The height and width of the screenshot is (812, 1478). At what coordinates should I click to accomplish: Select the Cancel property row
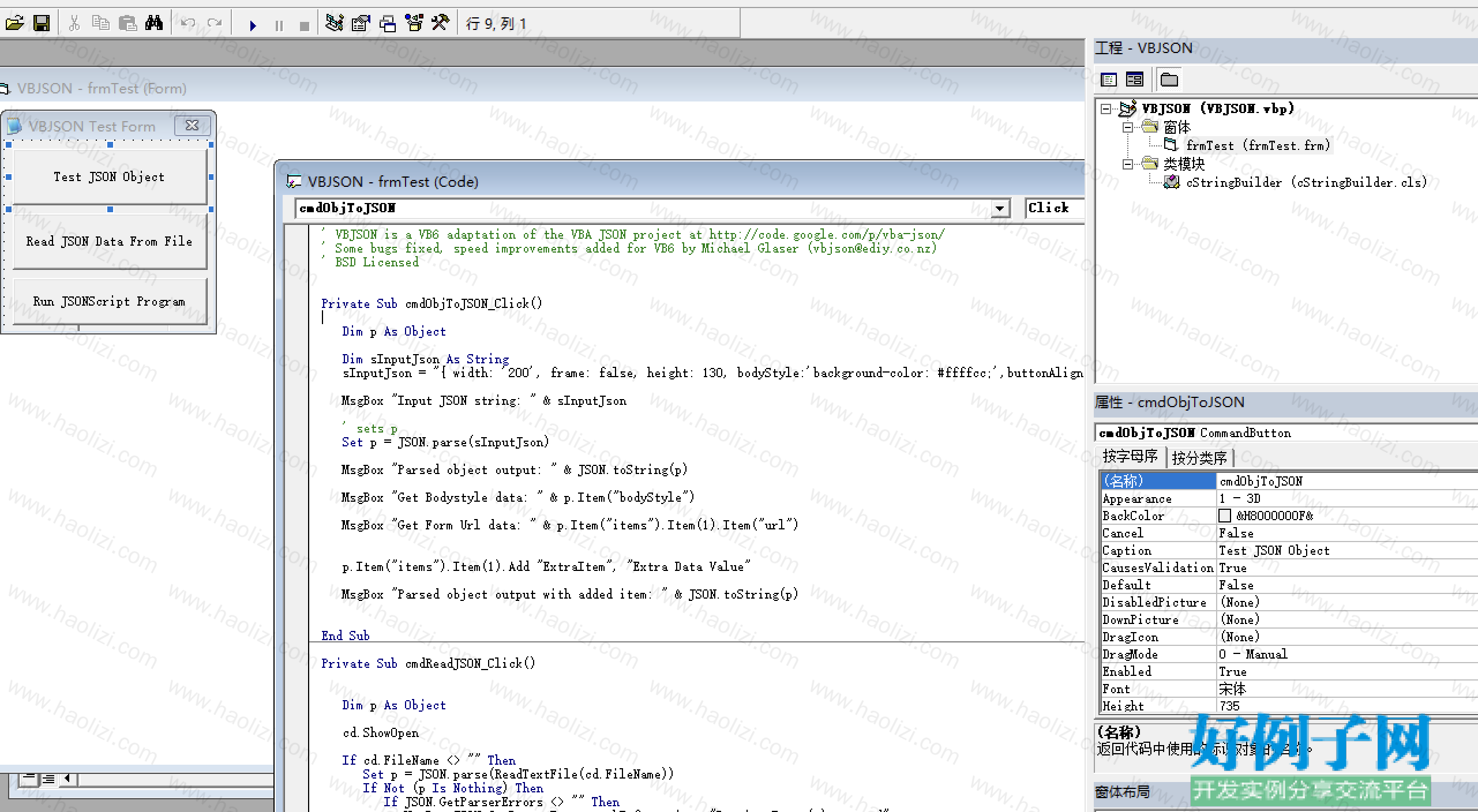(1288, 533)
